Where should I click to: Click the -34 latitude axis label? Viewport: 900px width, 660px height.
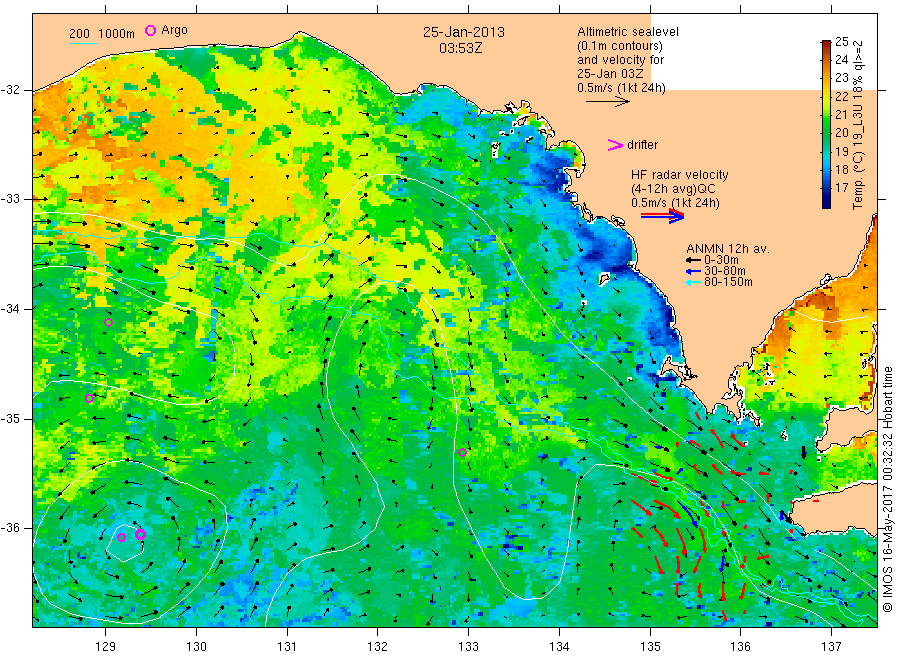click(x=10, y=309)
